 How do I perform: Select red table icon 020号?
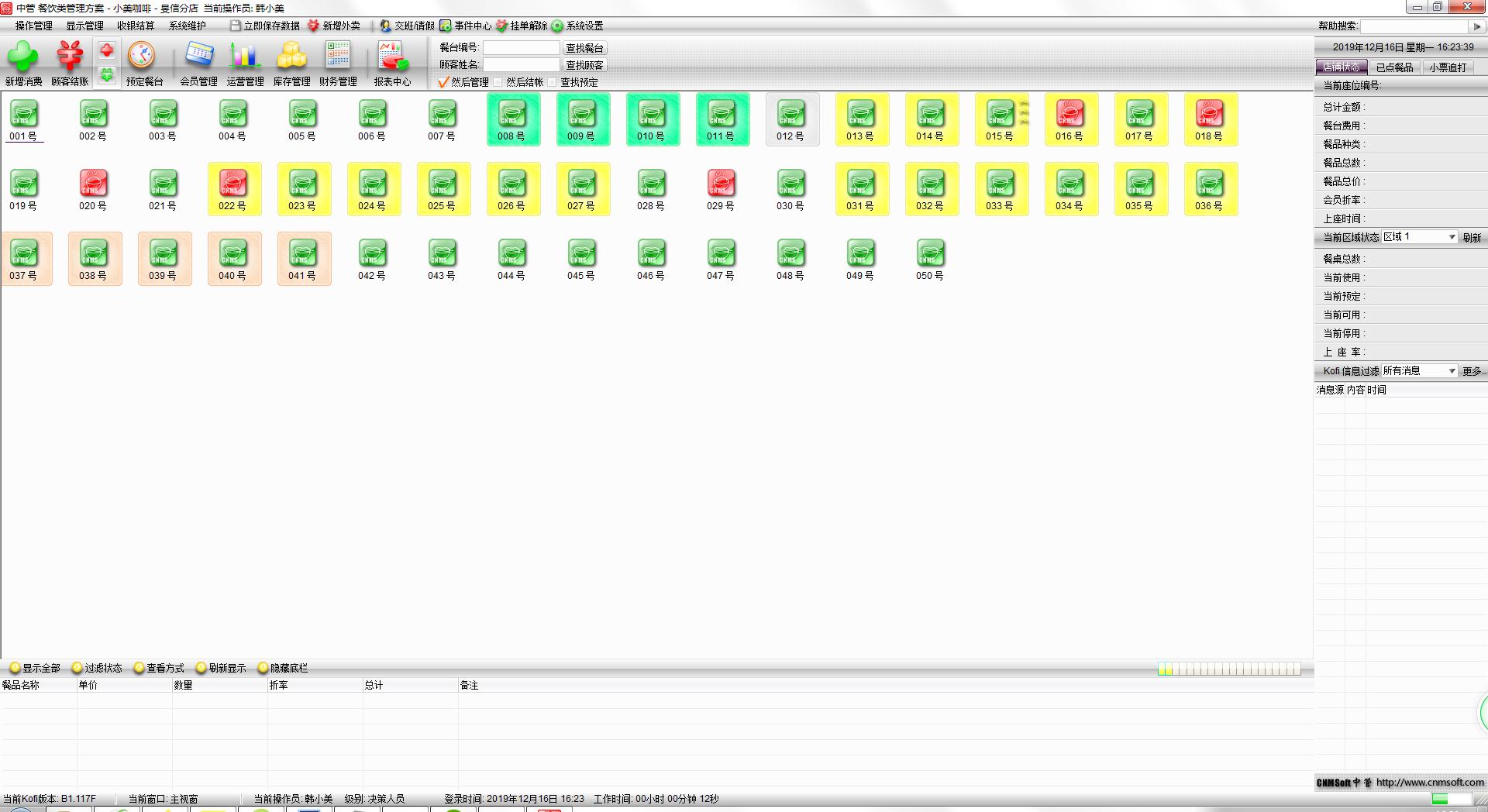[x=94, y=189]
